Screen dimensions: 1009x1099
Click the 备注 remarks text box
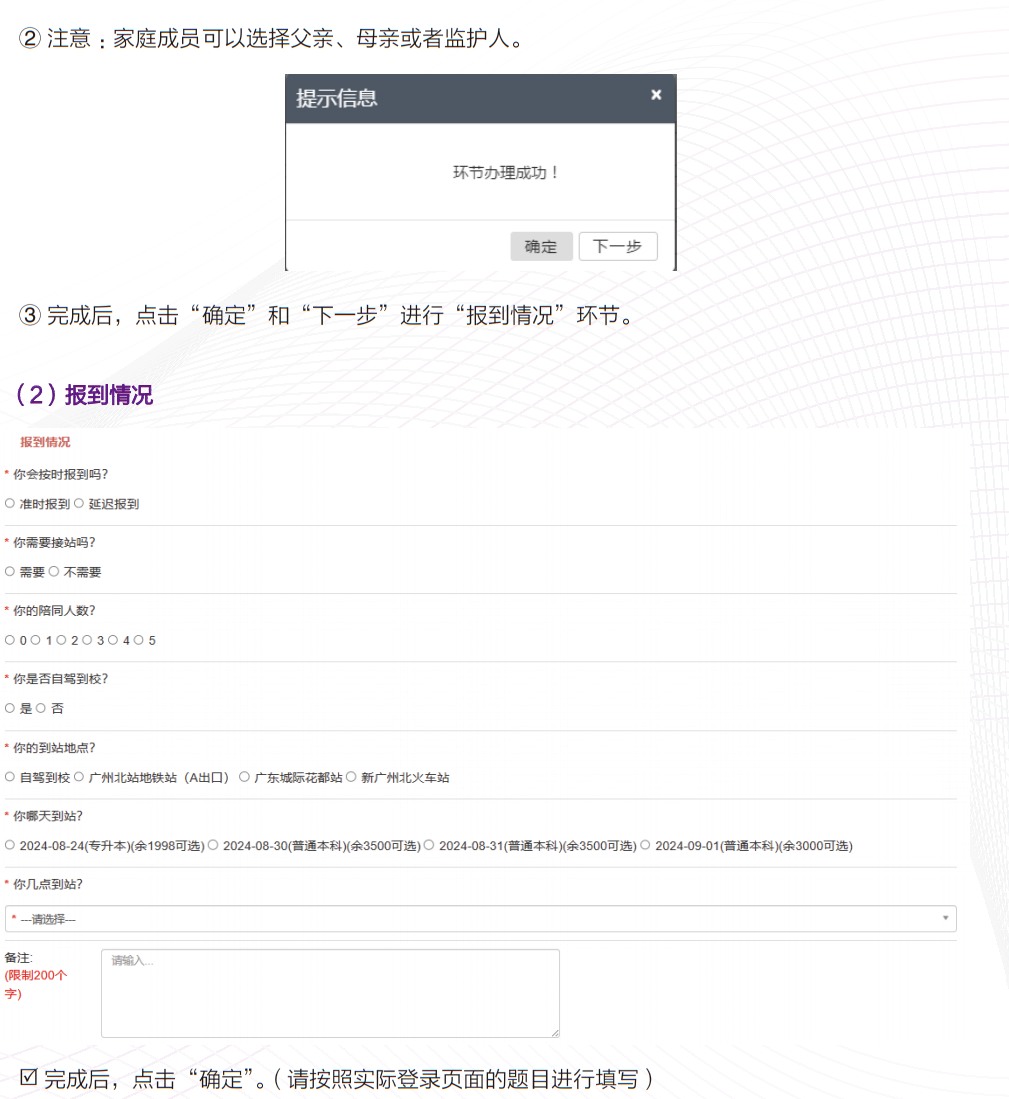tap(330, 990)
